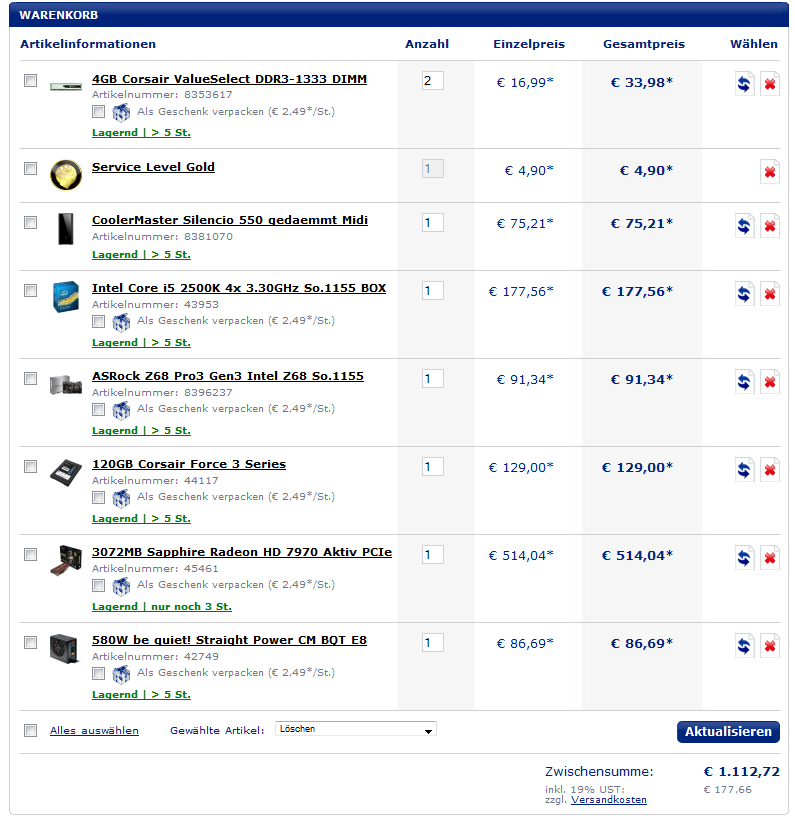Viewport: 795px width, 822px height.
Task: Click quantity field for Intel Core i5
Action: [x=433, y=290]
